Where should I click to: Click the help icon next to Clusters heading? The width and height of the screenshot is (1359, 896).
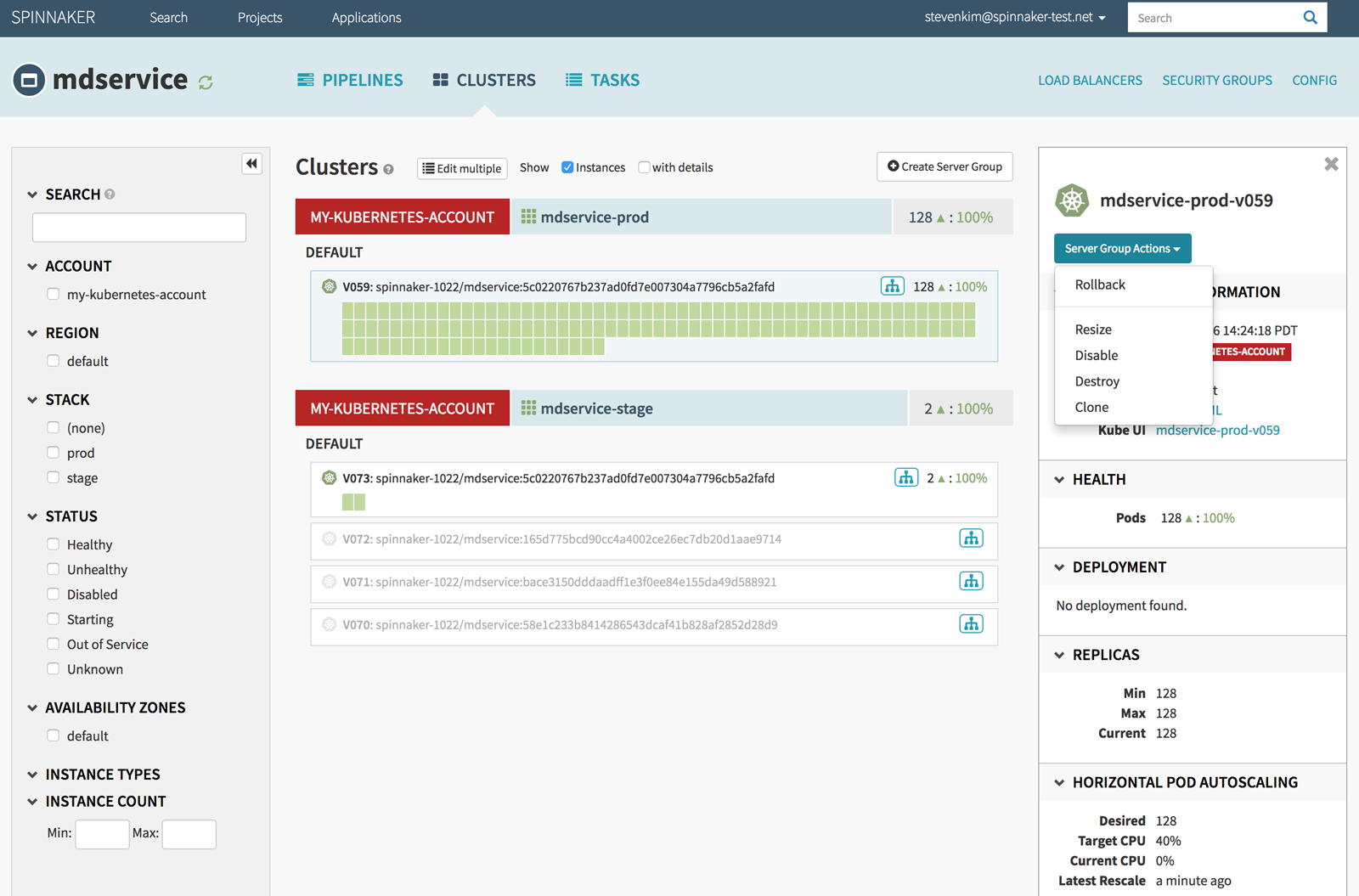[x=388, y=169]
